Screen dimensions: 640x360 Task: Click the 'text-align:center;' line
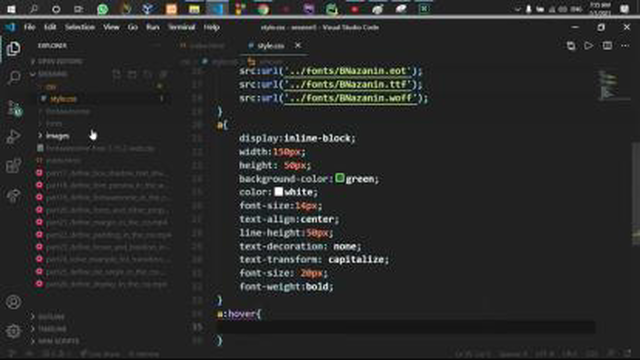click(x=289, y=219)
